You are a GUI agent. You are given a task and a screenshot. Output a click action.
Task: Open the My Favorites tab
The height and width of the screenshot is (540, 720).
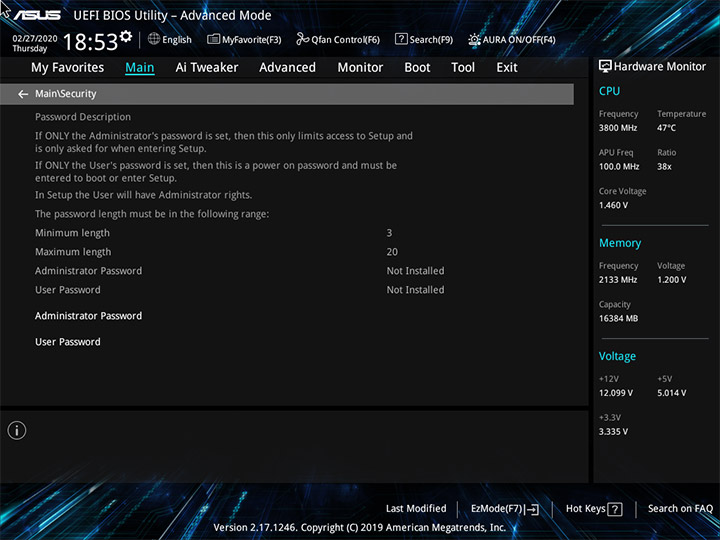point(68,68)
